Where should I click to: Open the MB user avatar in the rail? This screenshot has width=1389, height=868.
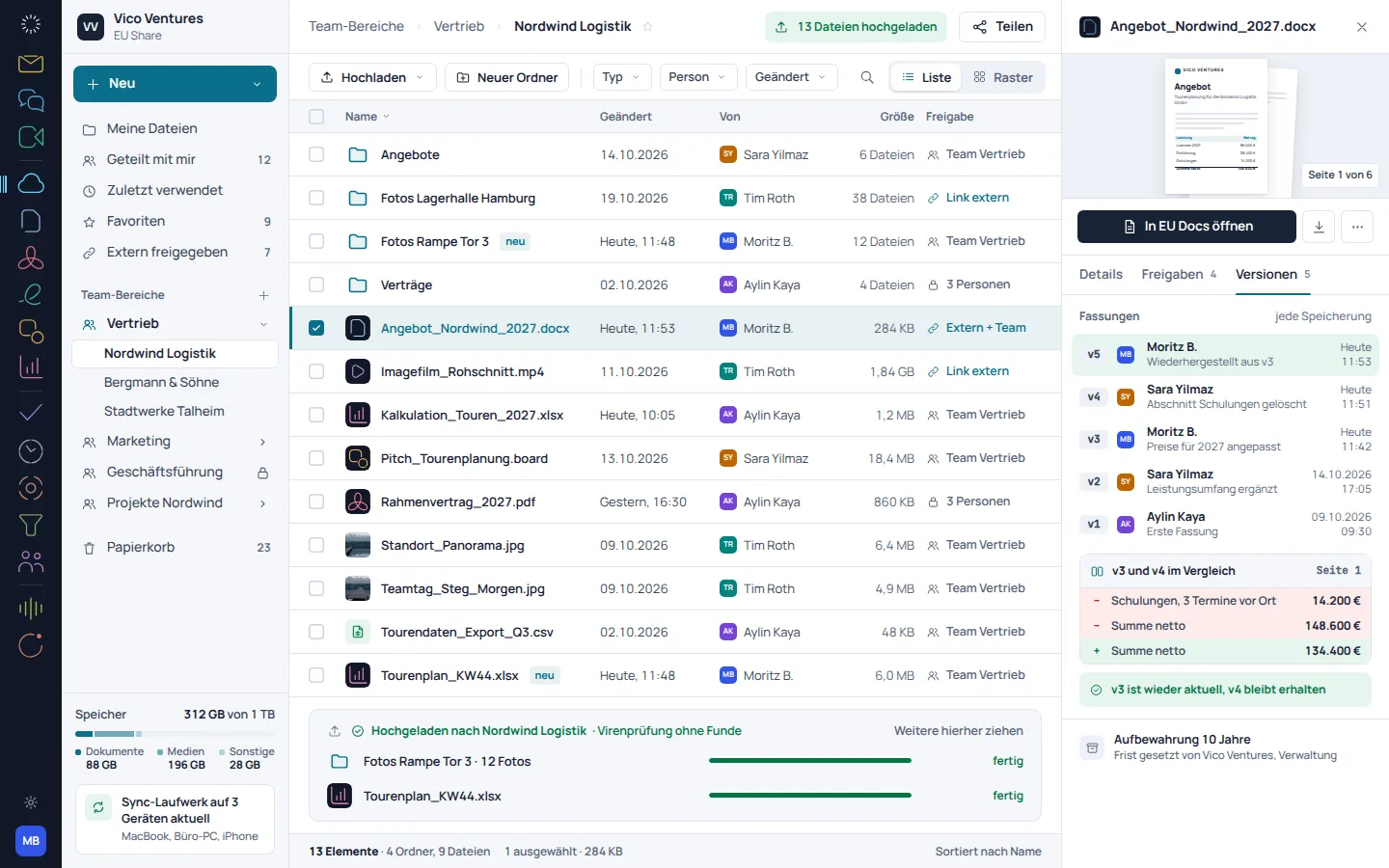31,841
